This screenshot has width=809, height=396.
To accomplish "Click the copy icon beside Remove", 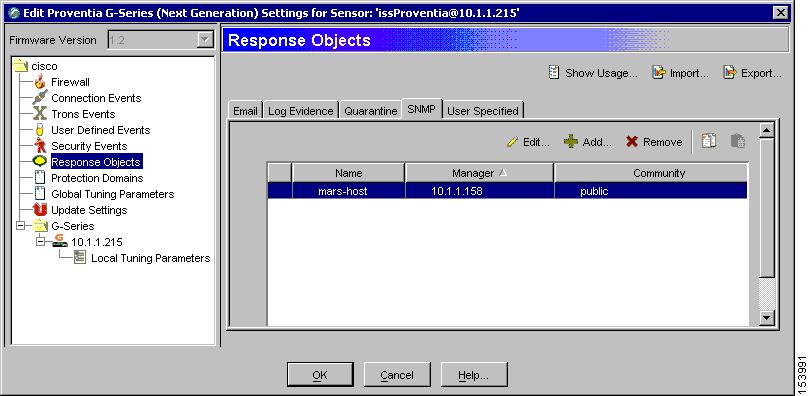I will point(709,141).
